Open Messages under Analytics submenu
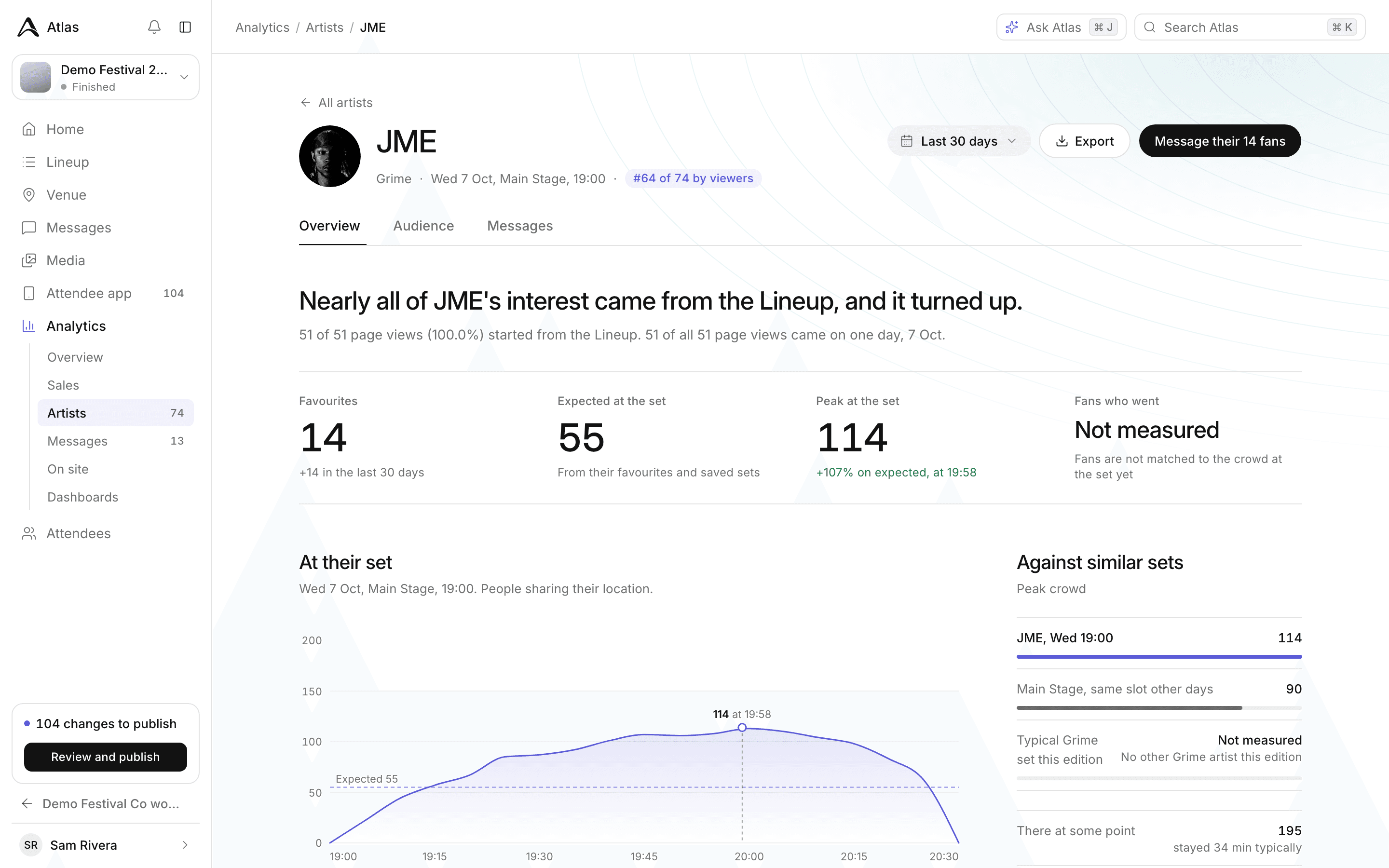Image resolution: width=1389 pixels, height=868 pixels. point(115,441)
